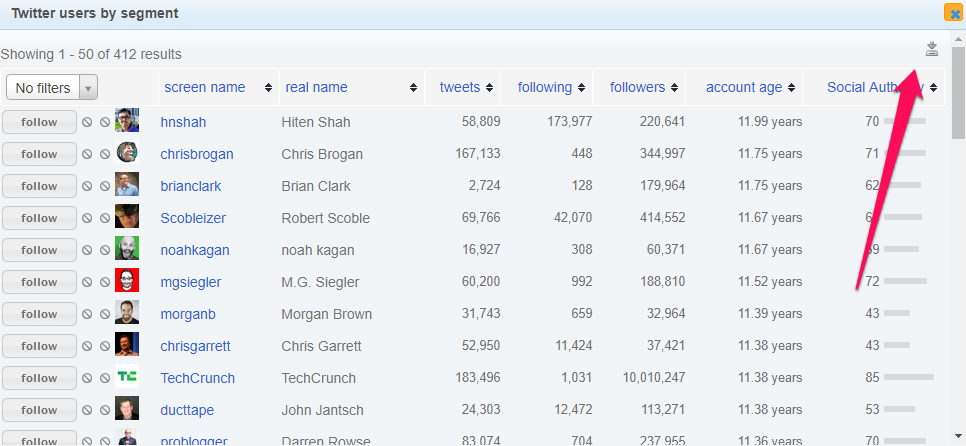
Task: Click first block icon in Scobleizer row
Action: (x=87, y=218)
